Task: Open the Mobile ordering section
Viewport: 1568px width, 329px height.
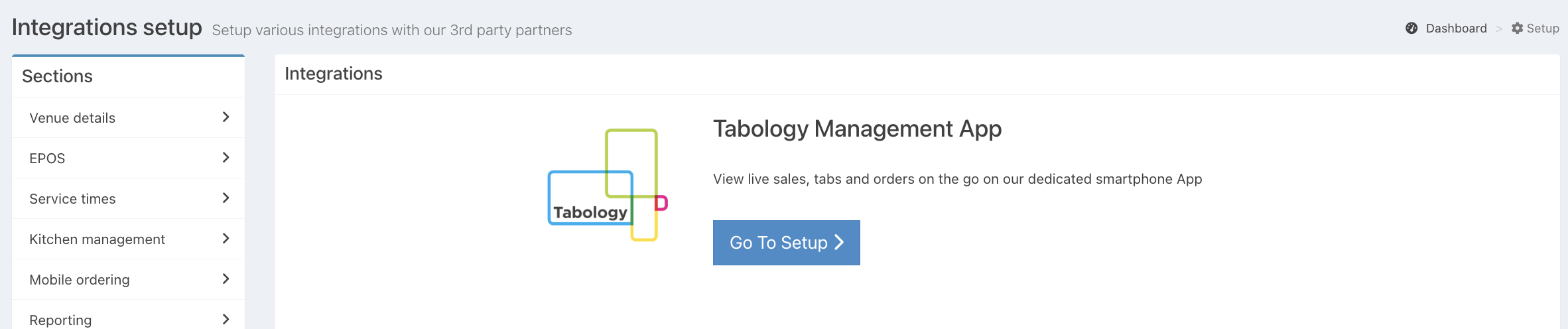Action: (80, 280)
